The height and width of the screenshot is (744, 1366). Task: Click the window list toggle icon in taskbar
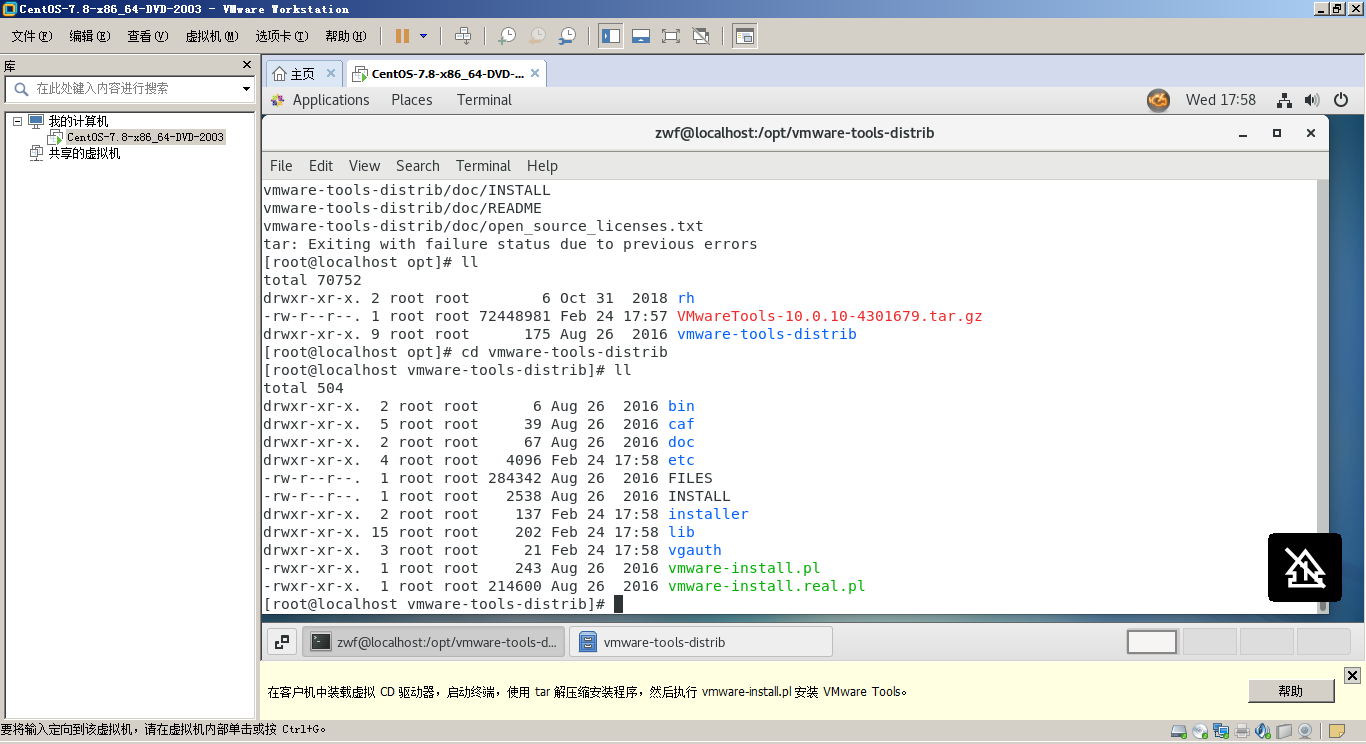[x=282, y=642]
